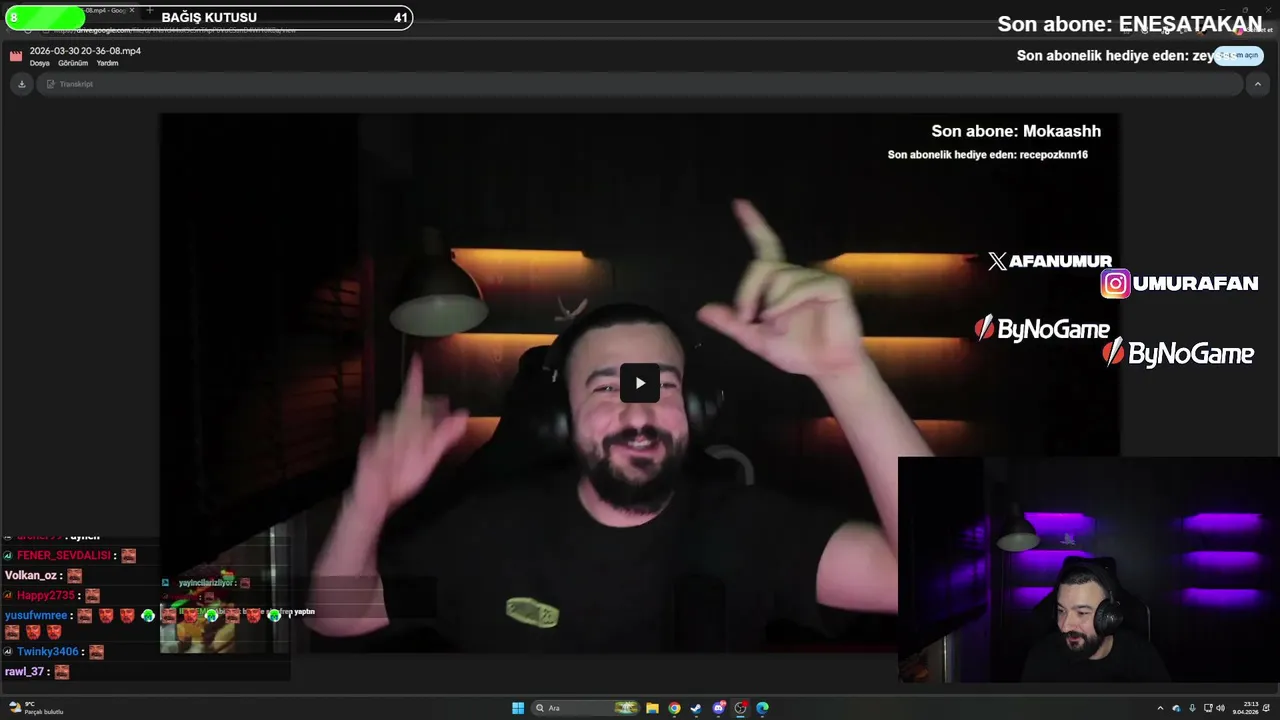
Task: Click the webcam thumbnail with purple lights
Action: click(1089, 570)
